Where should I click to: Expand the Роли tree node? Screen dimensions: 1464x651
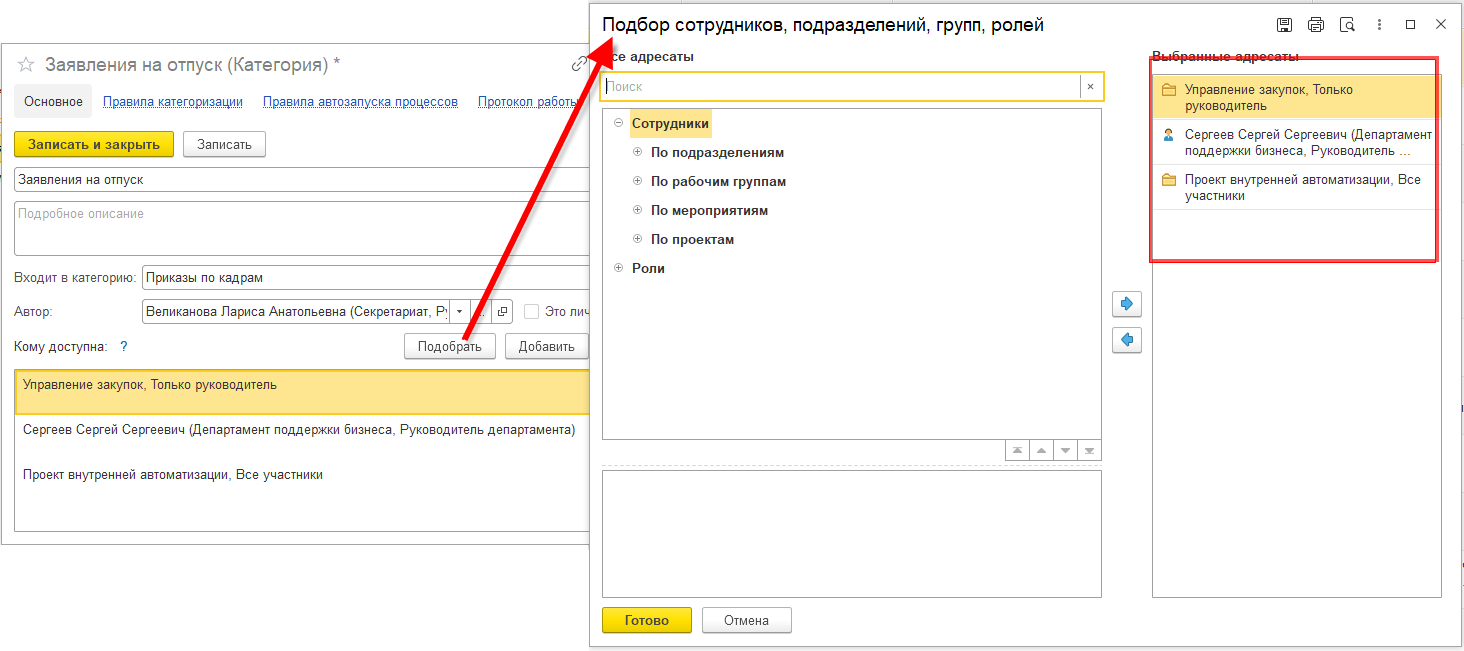[618, 268]
